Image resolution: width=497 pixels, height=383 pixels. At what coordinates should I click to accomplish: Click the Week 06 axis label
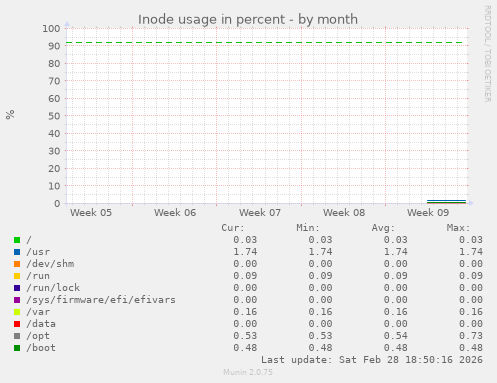[175, 213]
